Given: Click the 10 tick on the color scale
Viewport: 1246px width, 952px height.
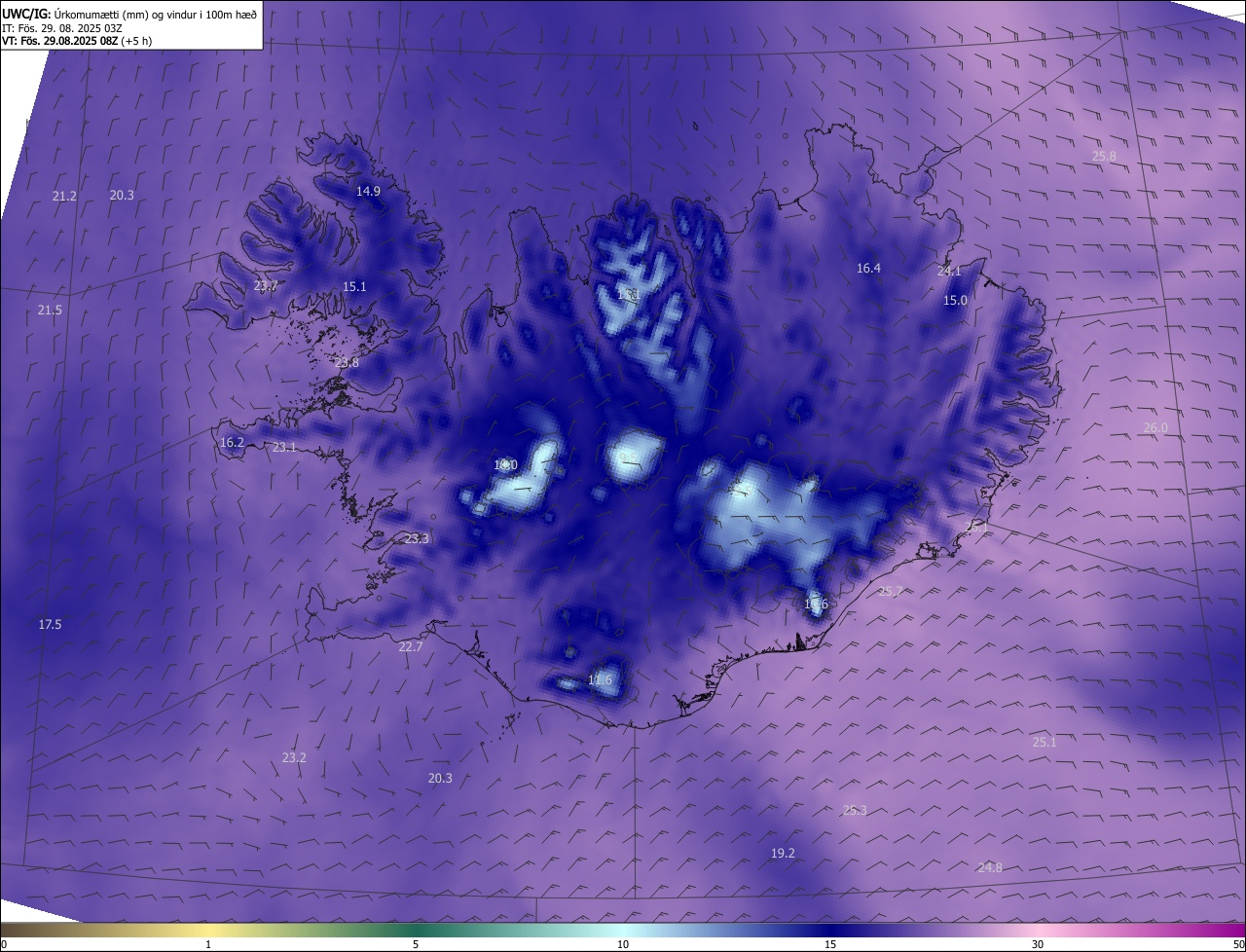Looking at the screenshot, I should tap(623, 944).
